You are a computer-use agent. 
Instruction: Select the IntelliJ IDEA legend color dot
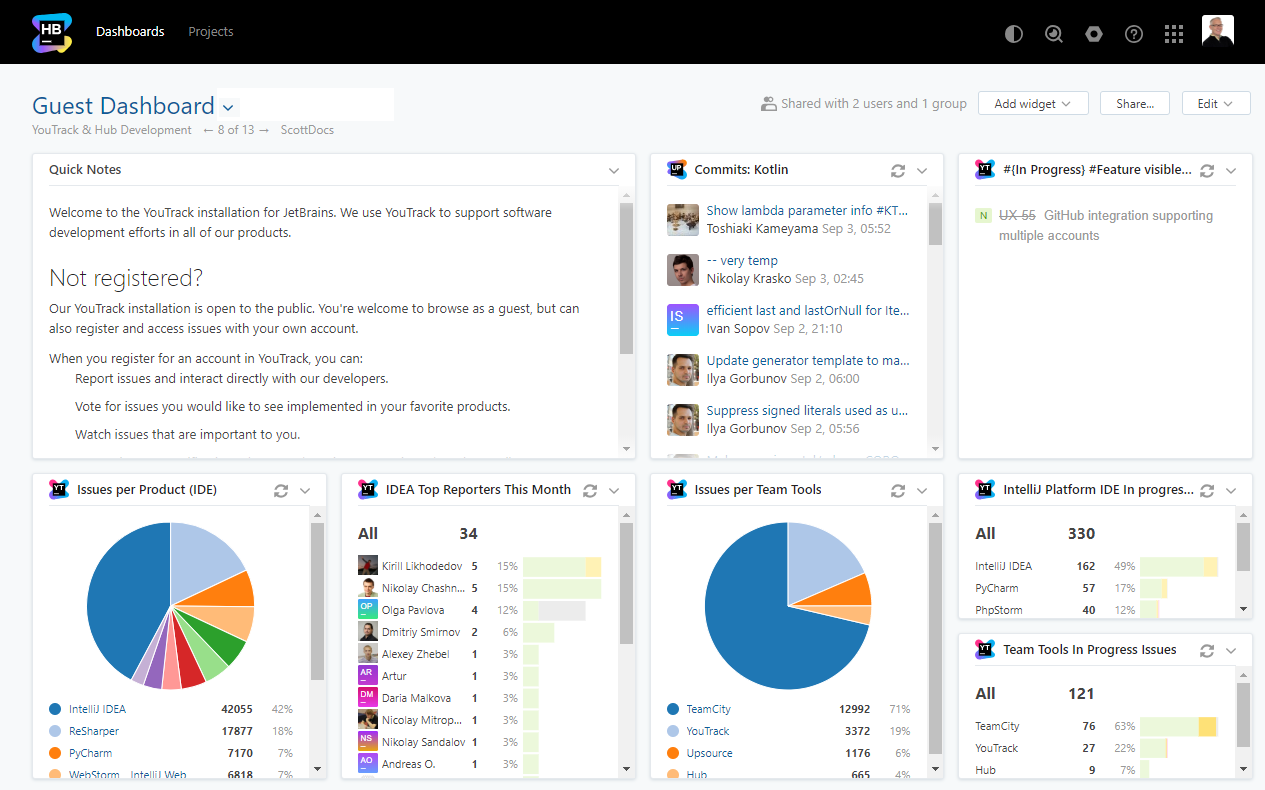coord(55,709)
